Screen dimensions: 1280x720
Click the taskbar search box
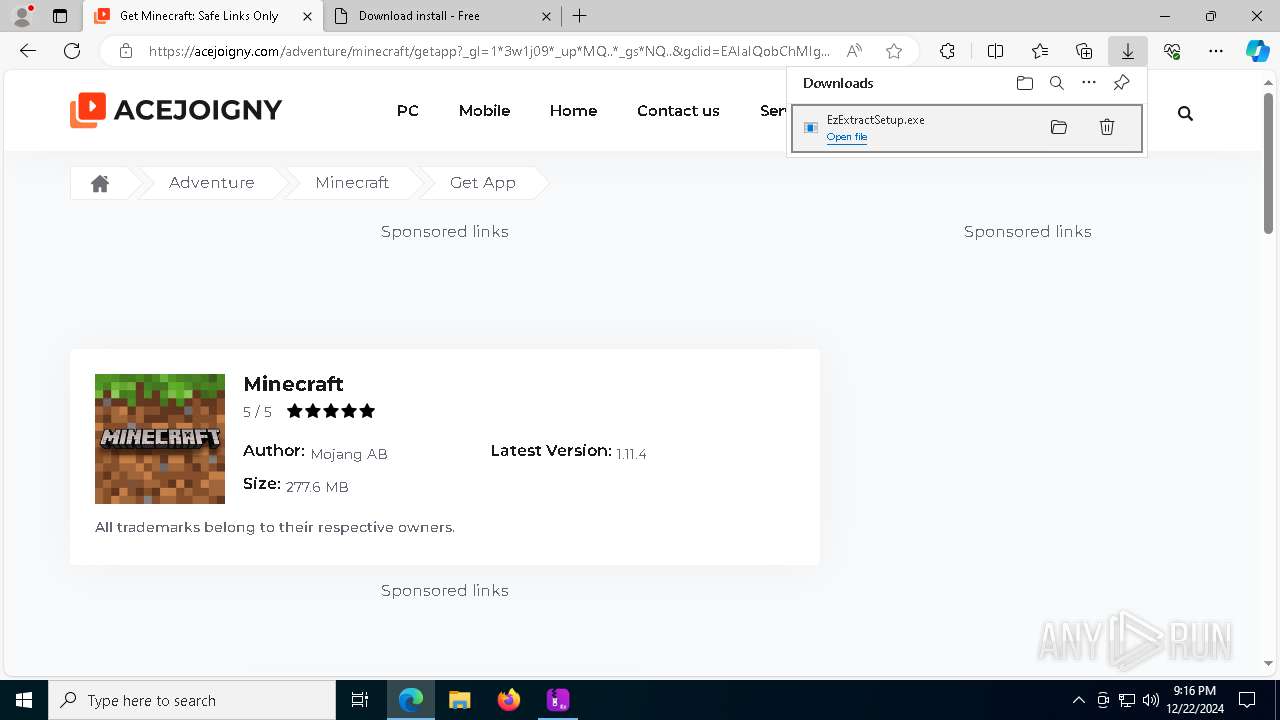click(x=192, y=700)
